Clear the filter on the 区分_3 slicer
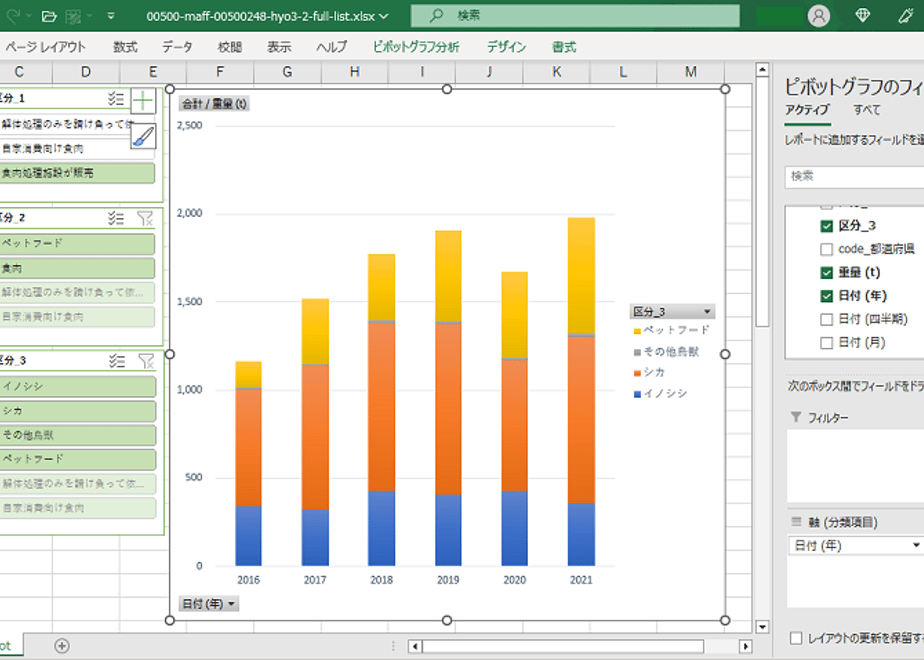This screenshot has width=924, height=660. tap(146, 361)
